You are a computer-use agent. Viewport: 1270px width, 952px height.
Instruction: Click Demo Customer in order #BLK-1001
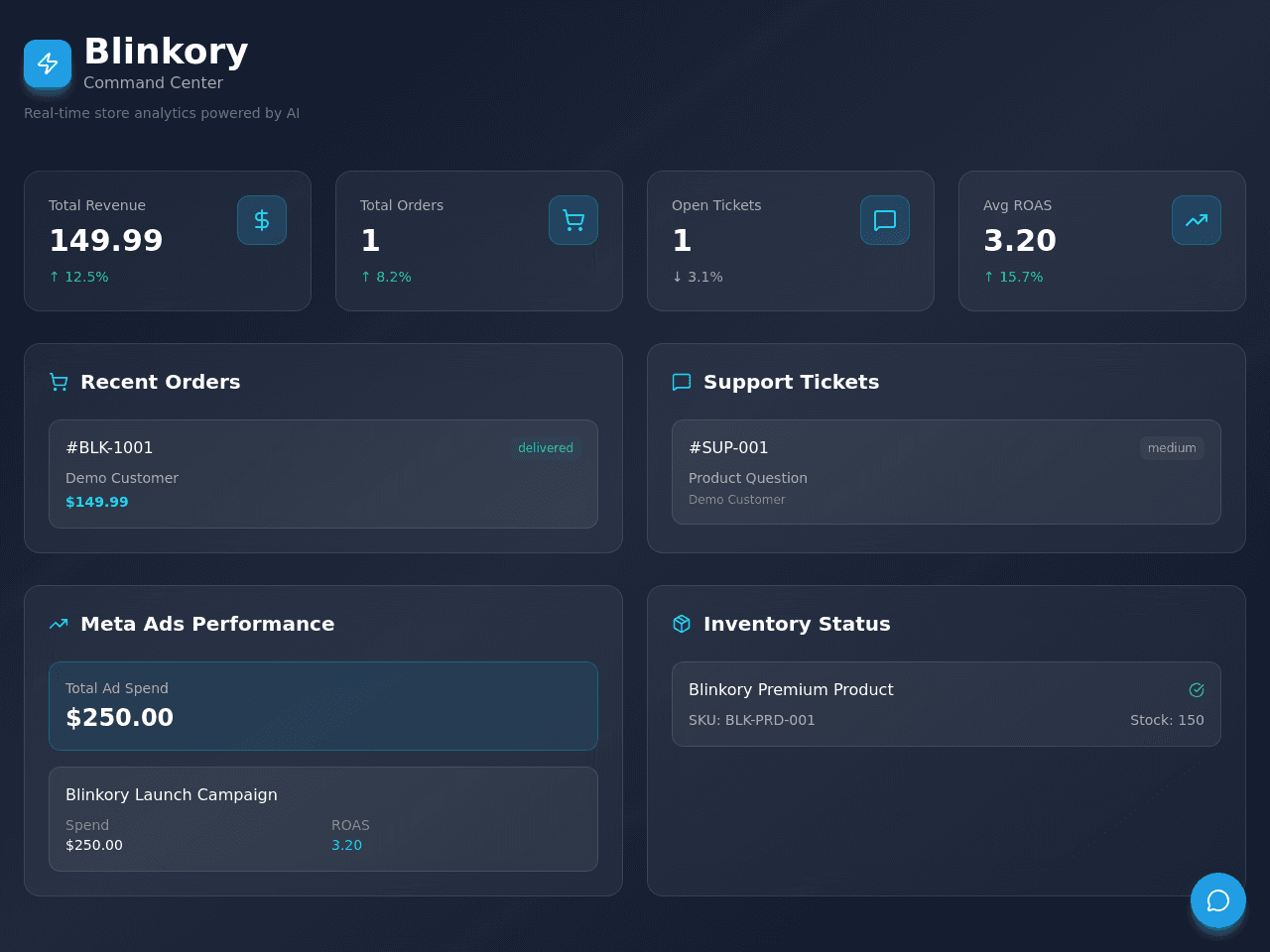coord(122,478)
